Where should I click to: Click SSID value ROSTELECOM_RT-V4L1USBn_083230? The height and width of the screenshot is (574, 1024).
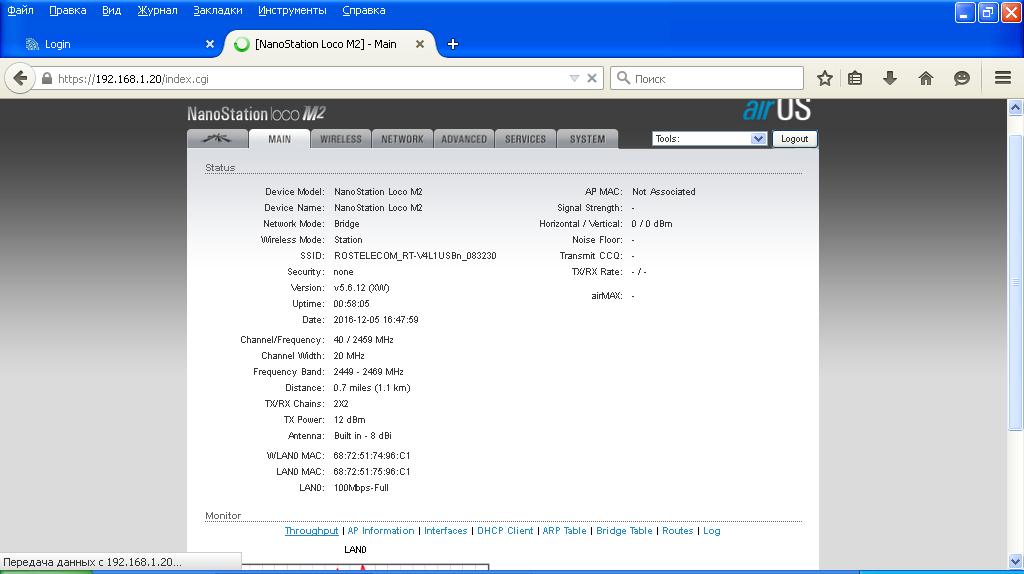[415, 256]
